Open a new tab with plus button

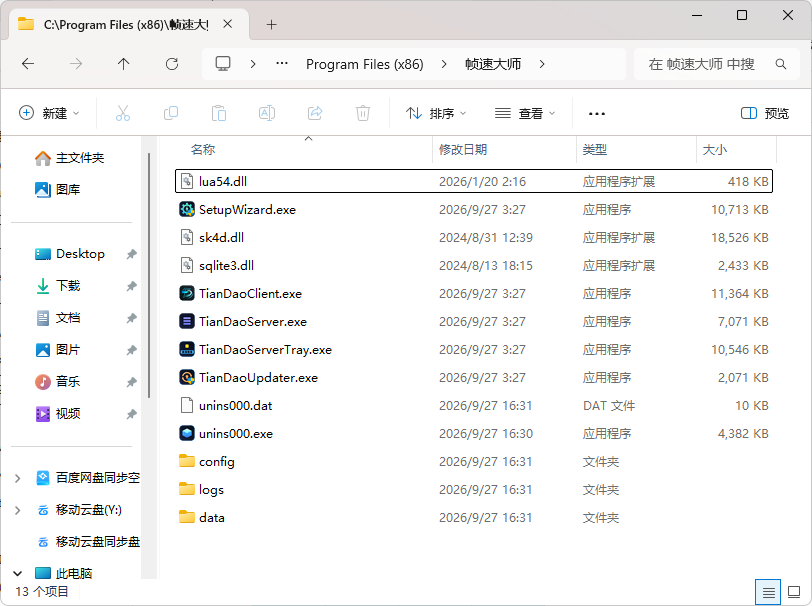[x=271, y=24]
